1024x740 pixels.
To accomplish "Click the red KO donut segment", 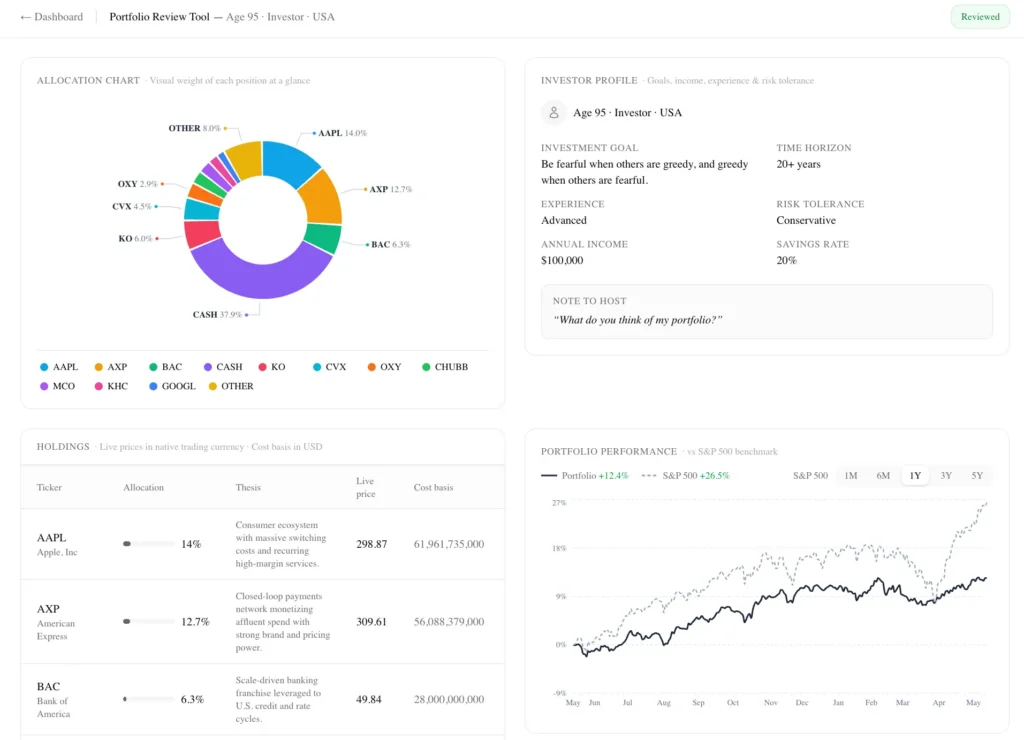I will 202,234.
